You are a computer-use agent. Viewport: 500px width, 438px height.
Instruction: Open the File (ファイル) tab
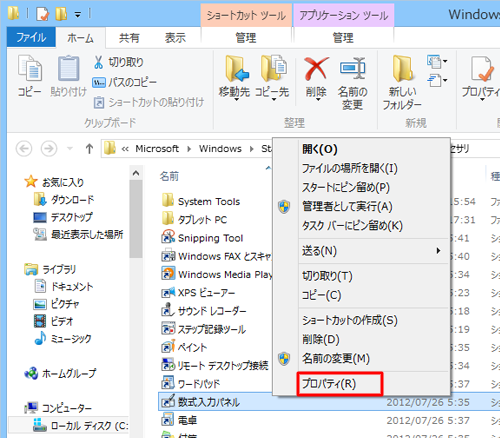click(x=31, y=37)
